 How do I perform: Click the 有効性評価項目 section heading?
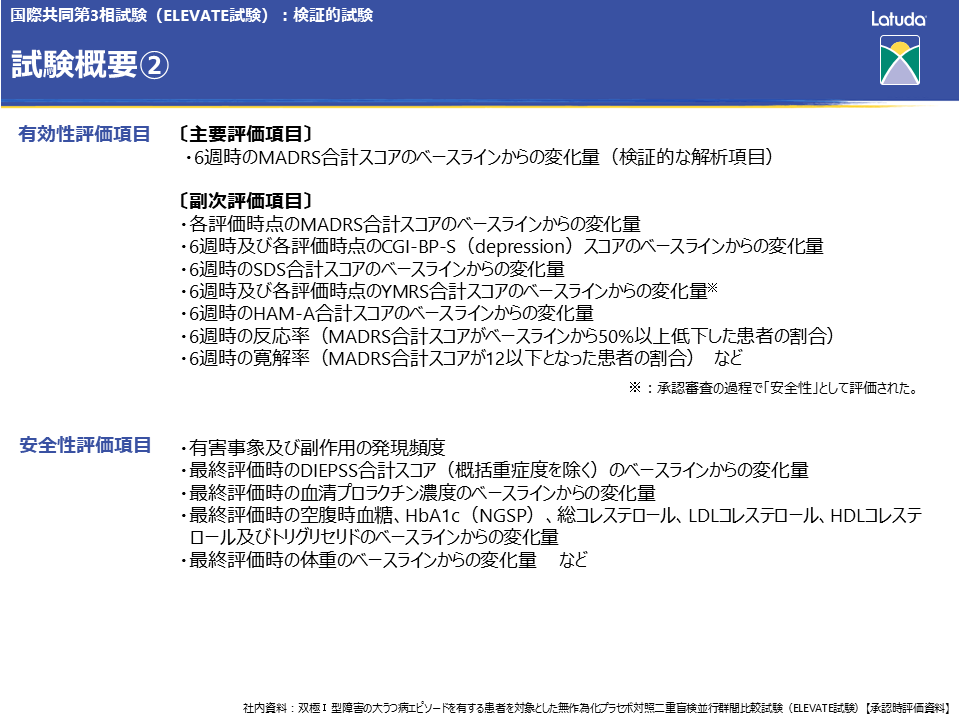click(85, 134)
